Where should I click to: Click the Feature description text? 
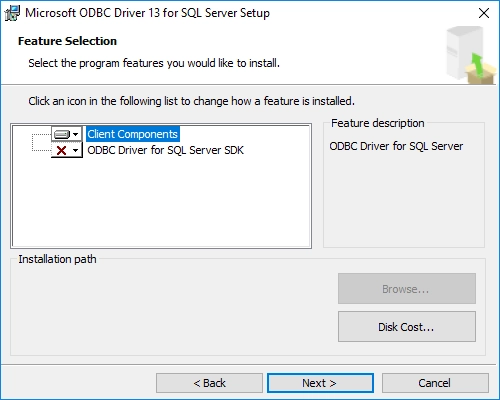pos(396,146)
